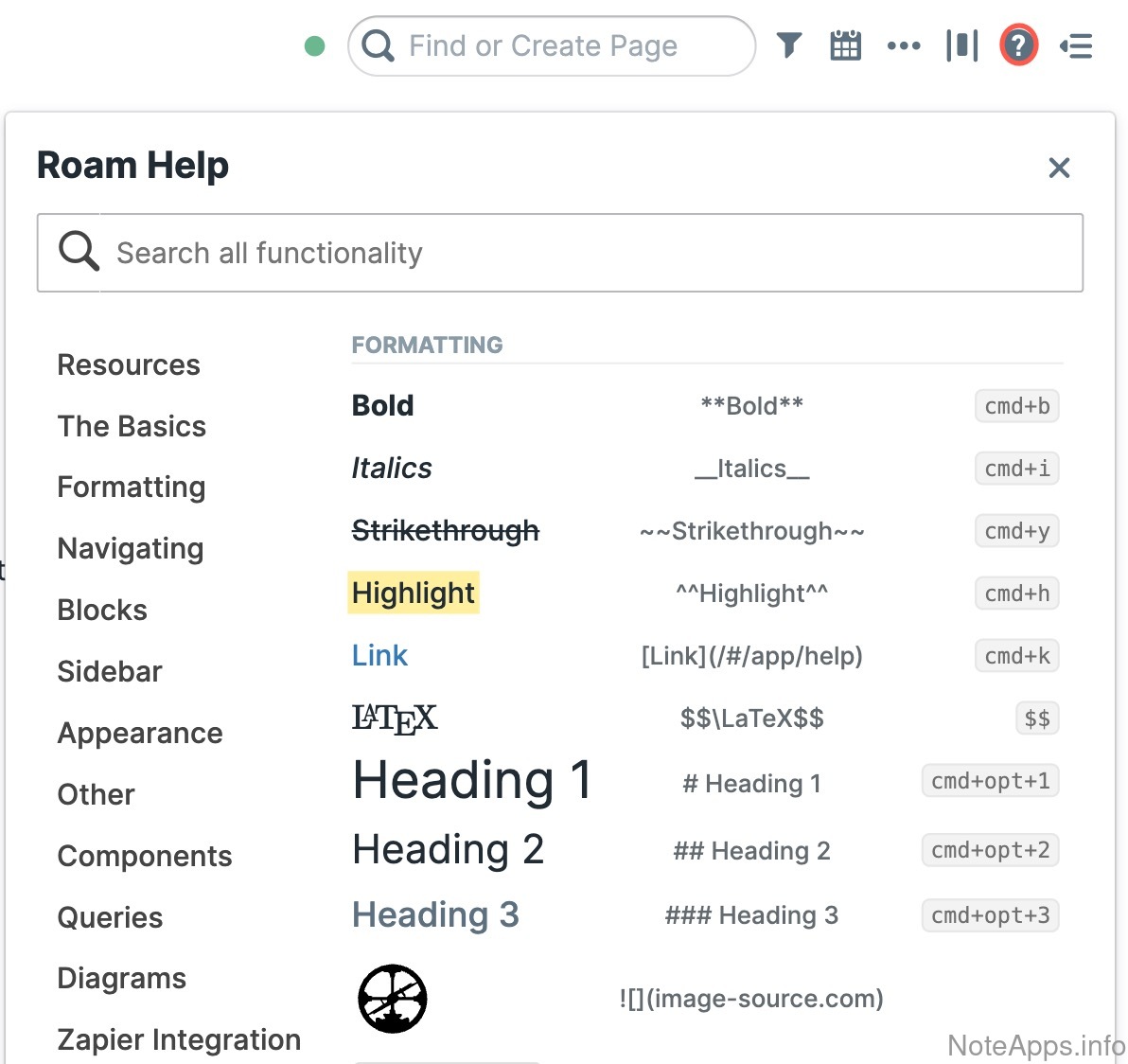The width and height of the screenshot is (1128, 1064).
Task: Select the Queries help category
Action: [x=110, y=917]
